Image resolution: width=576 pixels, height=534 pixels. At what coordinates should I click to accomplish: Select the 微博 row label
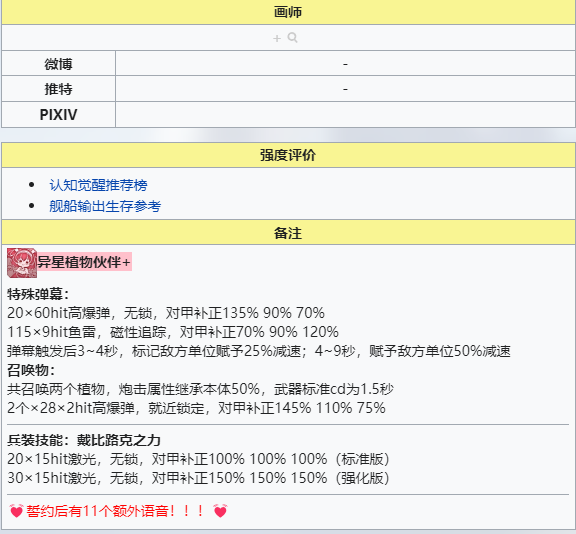click(x=58, y=64)
